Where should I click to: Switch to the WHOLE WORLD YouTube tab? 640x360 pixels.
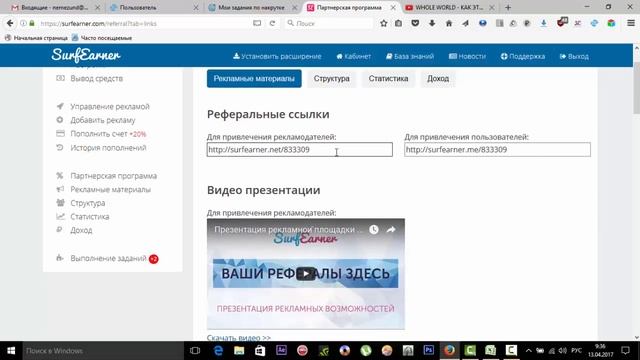coord(449,7)
